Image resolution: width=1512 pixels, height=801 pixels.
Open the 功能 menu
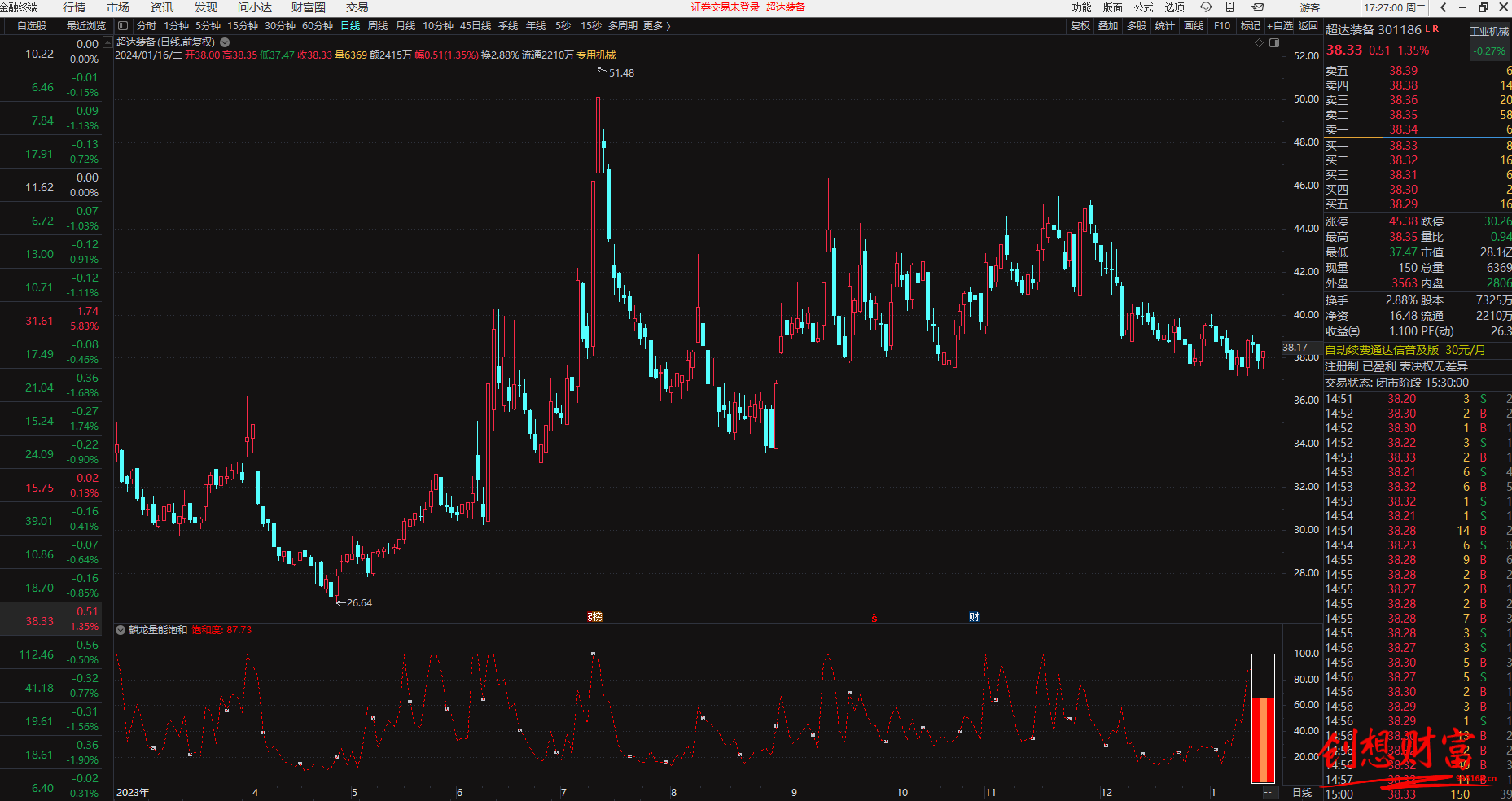[1081, 7]
